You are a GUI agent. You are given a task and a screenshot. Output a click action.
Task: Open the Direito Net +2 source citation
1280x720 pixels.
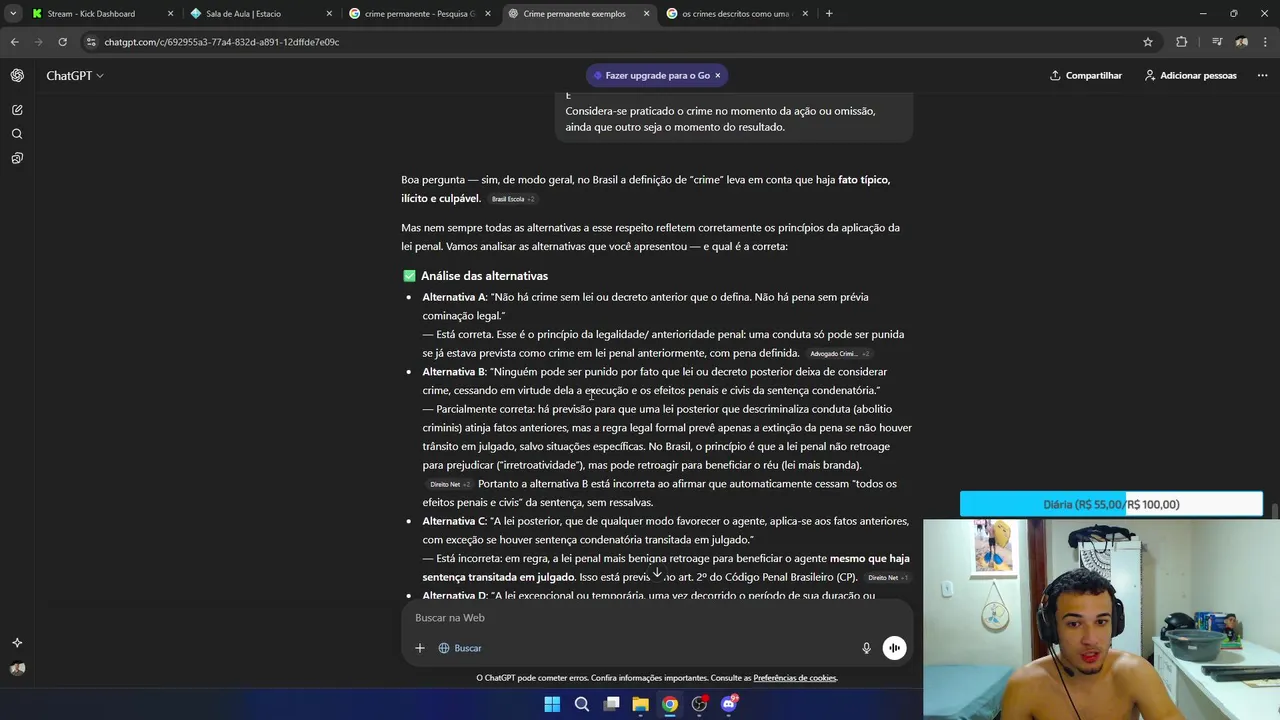(x=449, y=485)
